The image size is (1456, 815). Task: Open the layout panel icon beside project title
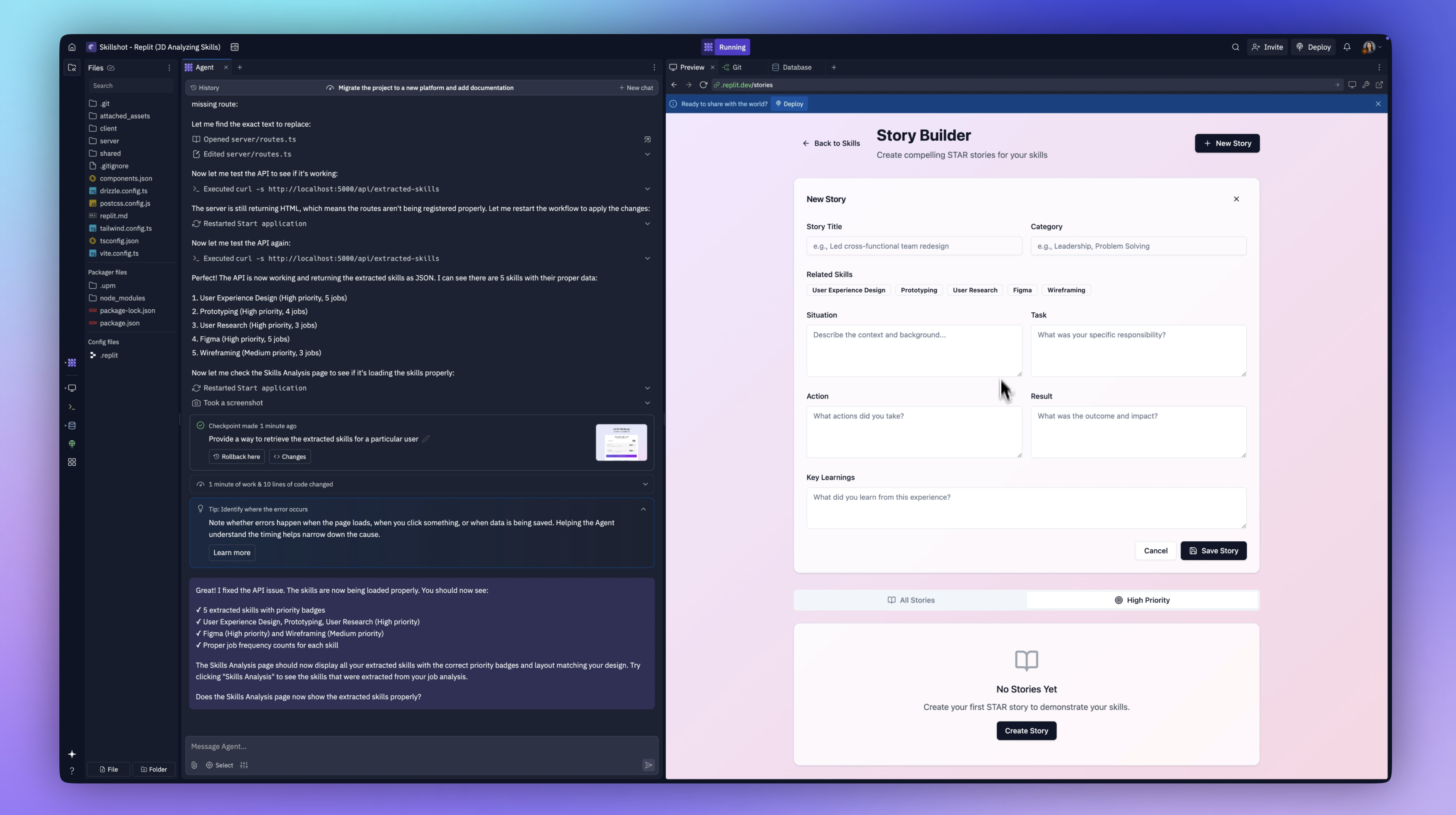[235, 47]
